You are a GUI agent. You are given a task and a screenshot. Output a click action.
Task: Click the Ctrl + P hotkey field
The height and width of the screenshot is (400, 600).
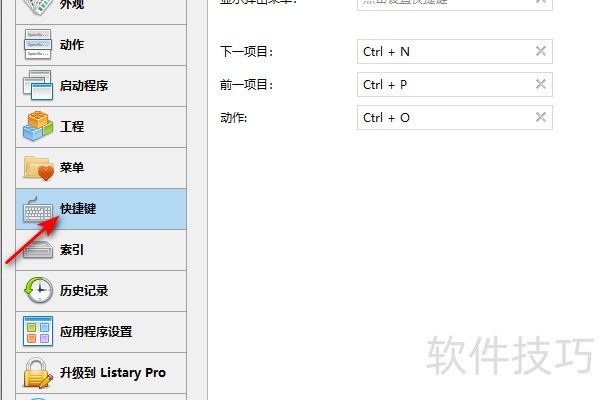[455, 84]
